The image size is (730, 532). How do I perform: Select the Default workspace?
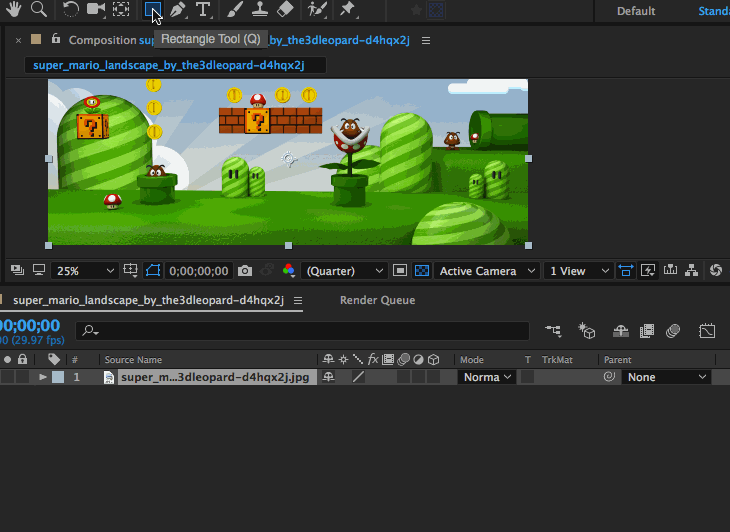click(x=636, y=11)
